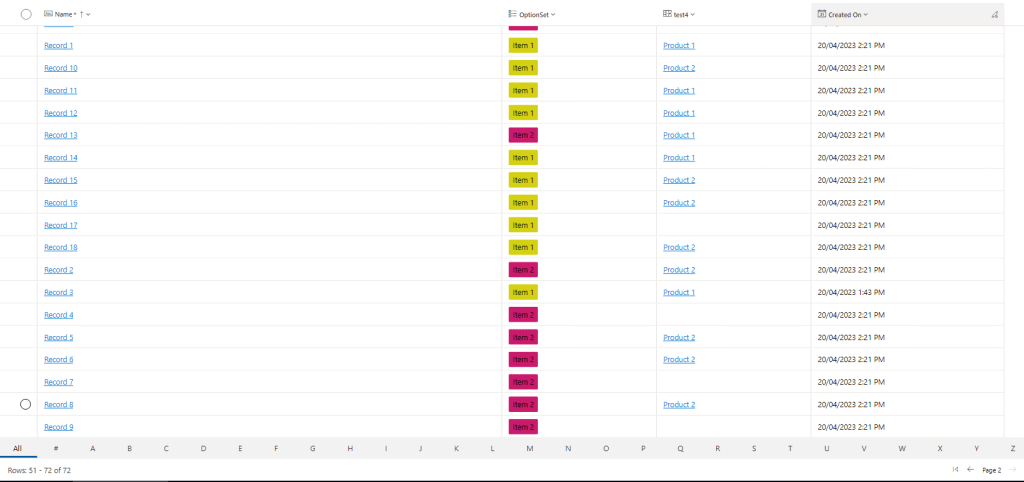The height and width of the screenshot is (482, 1024).
Task: Click the edit filter icon in Created On header
Action: pyautogui.click(x=993, y=14)
